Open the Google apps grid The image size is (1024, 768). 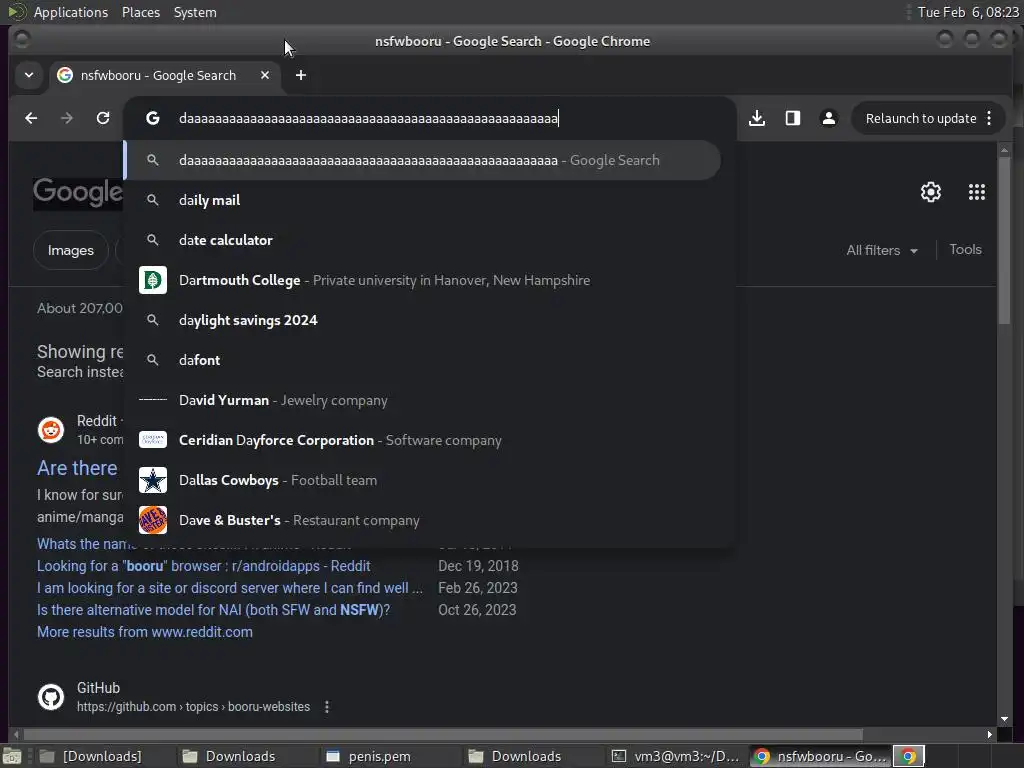[977, 192]
